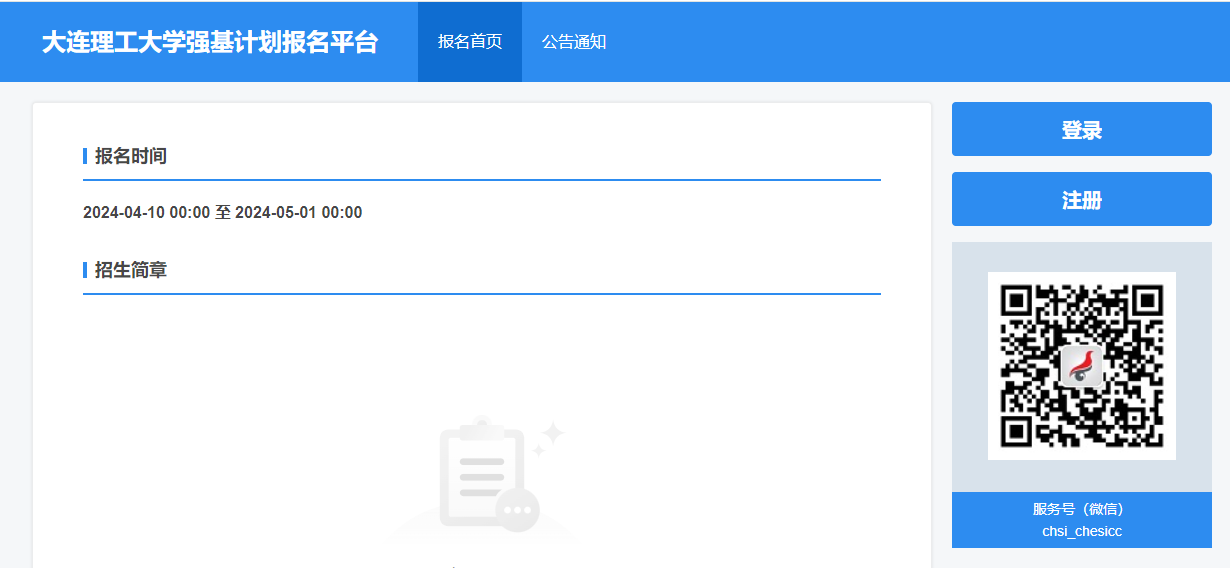The height and width of the screenshot is (568, 1230).
Task: Switch to 公告通知 tab
Action: point(574,42)
